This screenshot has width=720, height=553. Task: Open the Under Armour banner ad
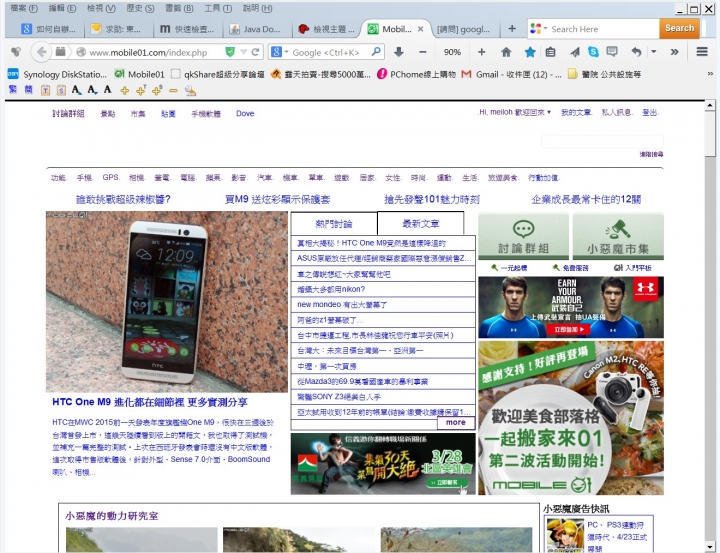pos(571,307)
